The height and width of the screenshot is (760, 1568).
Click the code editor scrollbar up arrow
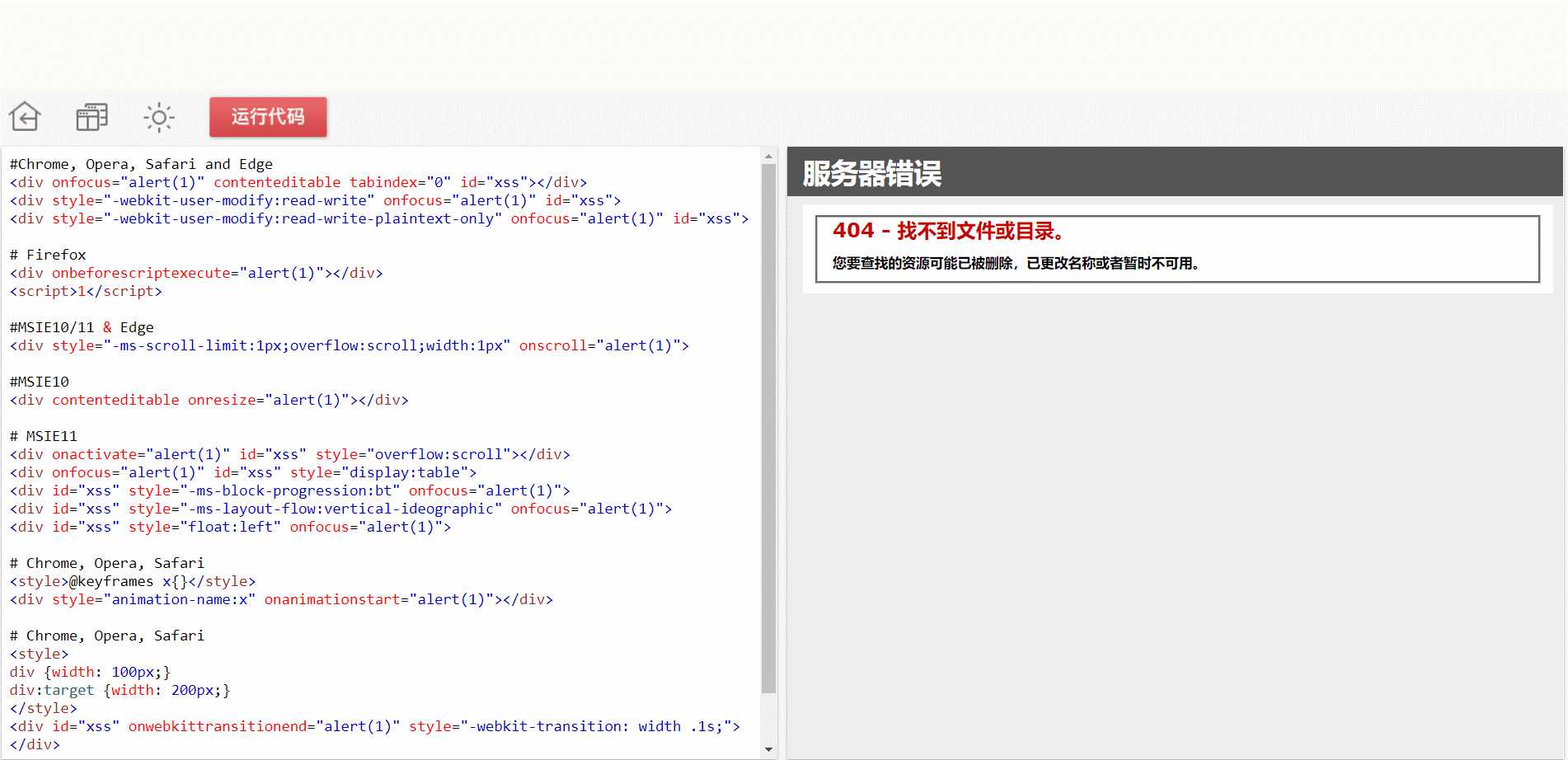pyautogui.click(x=768, y=156)
